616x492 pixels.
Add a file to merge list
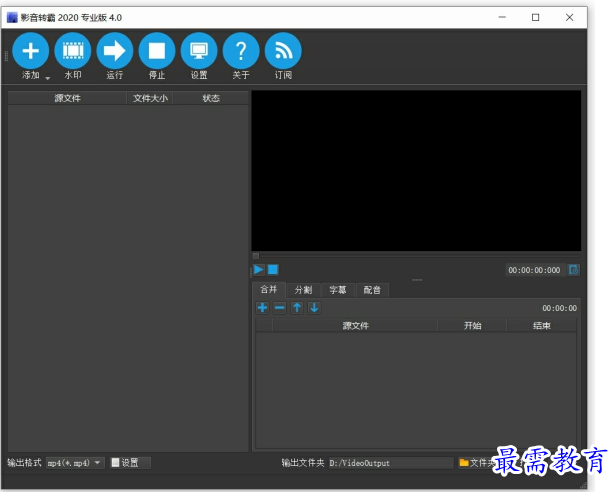(x=262, y=308)
